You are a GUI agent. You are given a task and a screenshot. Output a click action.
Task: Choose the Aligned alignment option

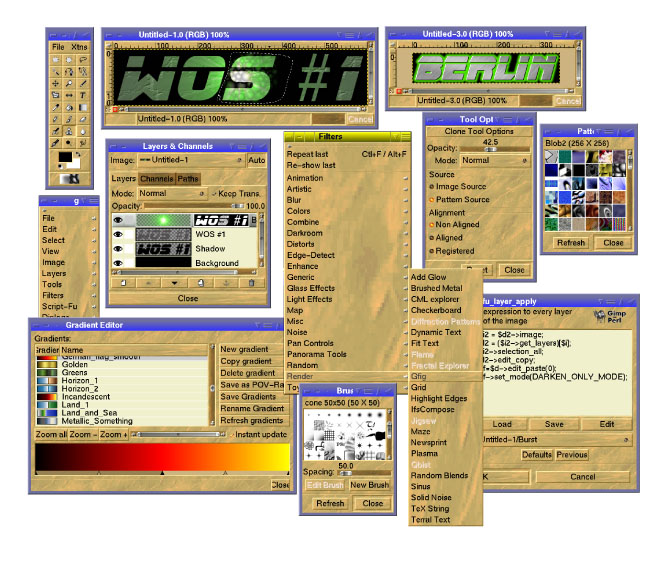tap(433, 239)
